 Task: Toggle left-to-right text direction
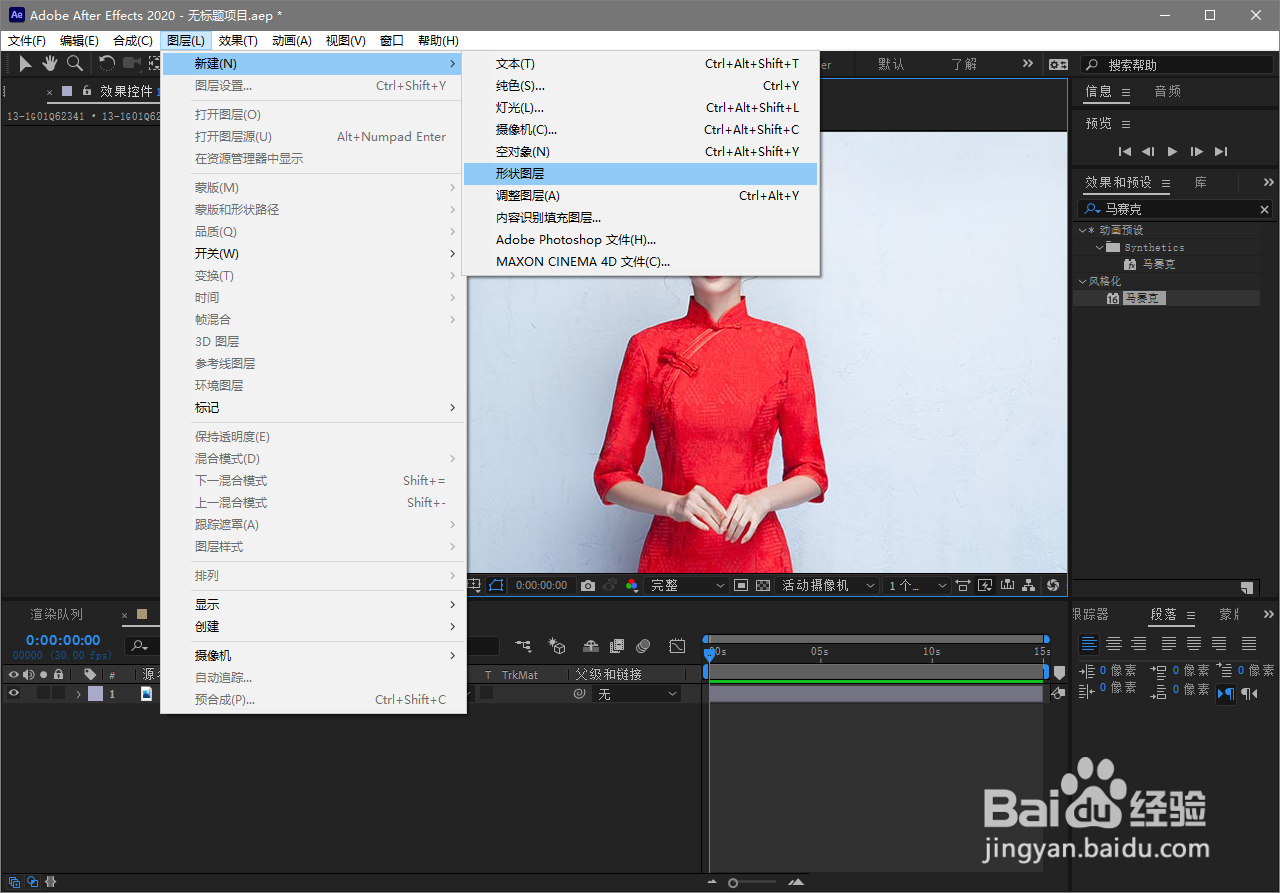[x=1226, y=693]
